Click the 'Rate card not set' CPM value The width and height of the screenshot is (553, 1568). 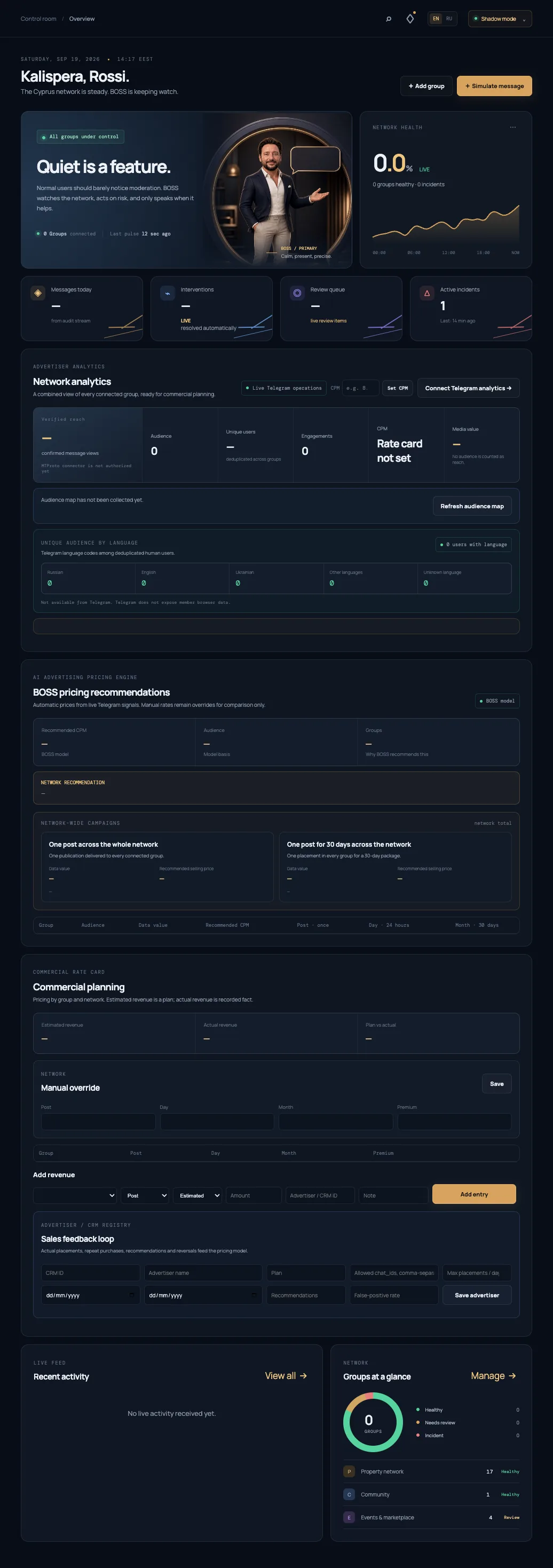click(400, 451)
